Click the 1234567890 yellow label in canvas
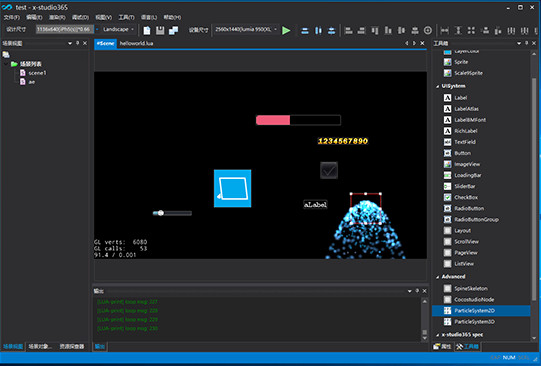The image size is (541, 366). 343,141
